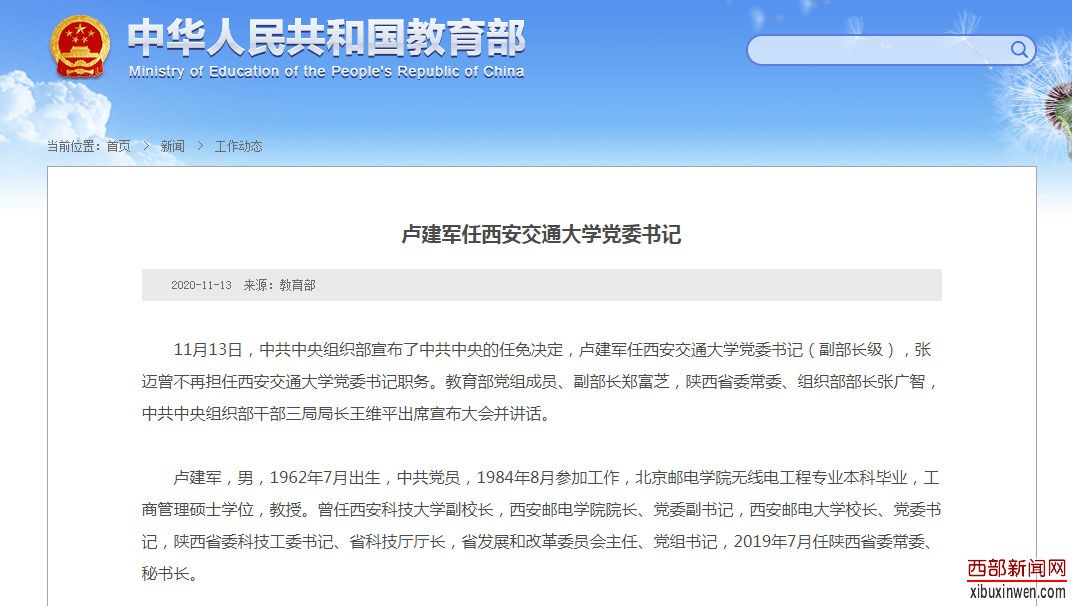The height and width of the screenshot is (606, 1072).
Task: Select the article headline 卢建军任西安交通大学党委书记
Action: click(x=541, y=235)
